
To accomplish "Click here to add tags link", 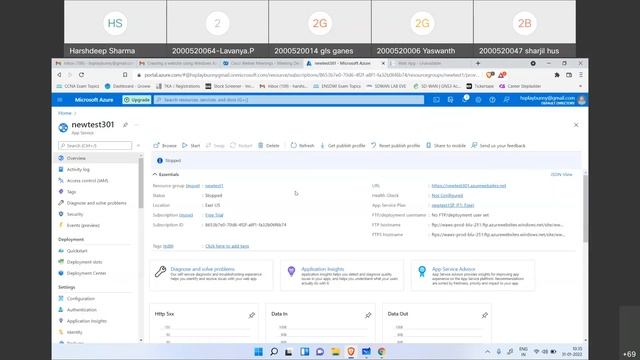I will (227, 246).
